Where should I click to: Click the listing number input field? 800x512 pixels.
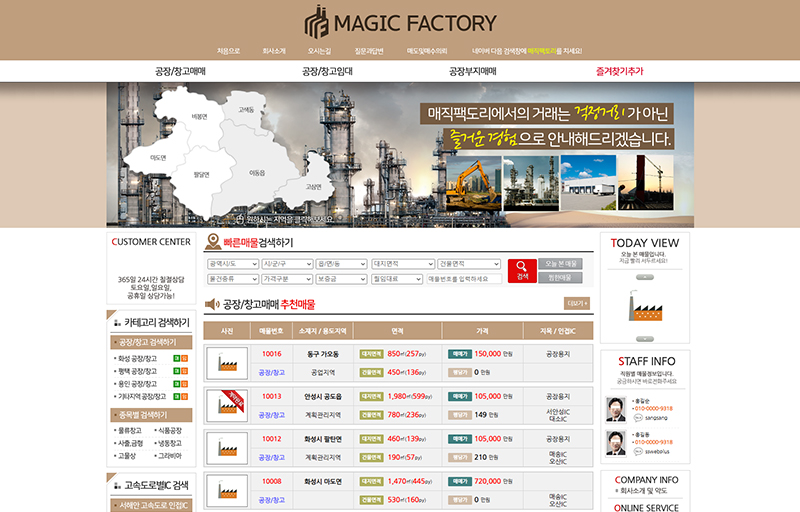(463, 279)
